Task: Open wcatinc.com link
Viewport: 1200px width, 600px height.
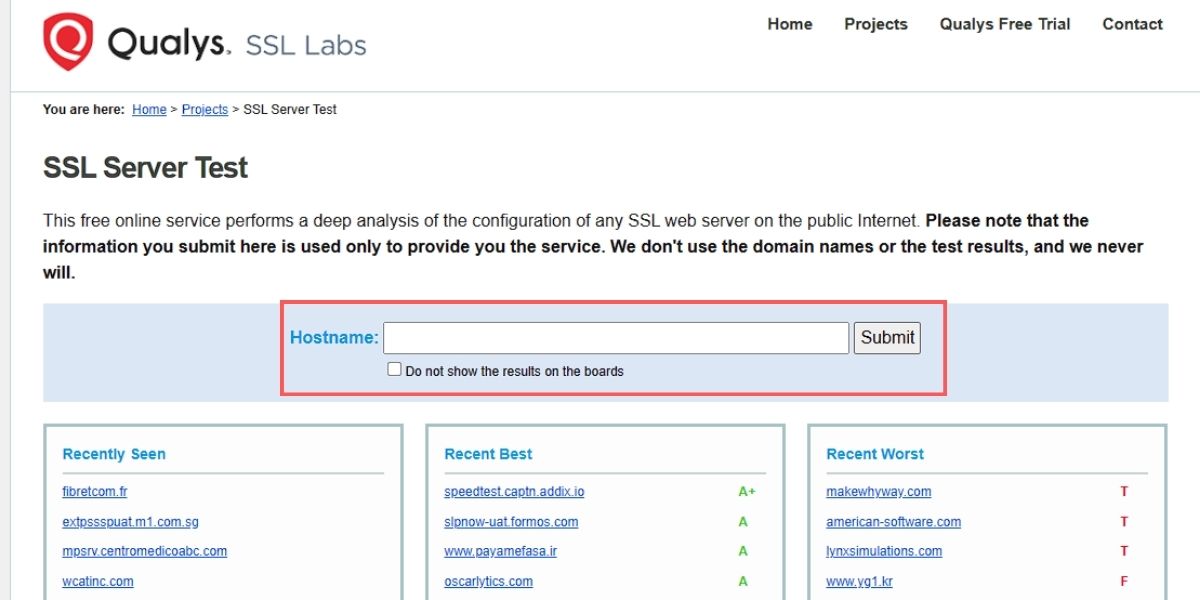Action: (x=98, y=581)
